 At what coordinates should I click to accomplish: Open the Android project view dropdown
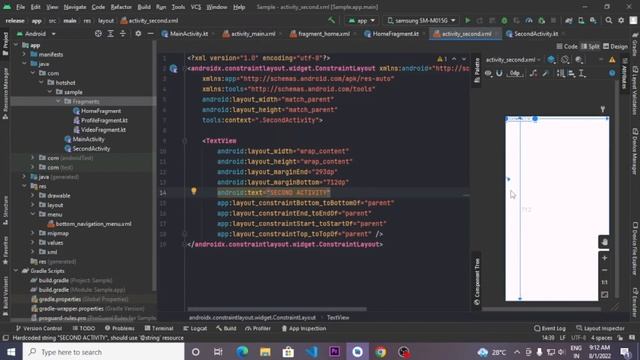(x=36, y=34)
